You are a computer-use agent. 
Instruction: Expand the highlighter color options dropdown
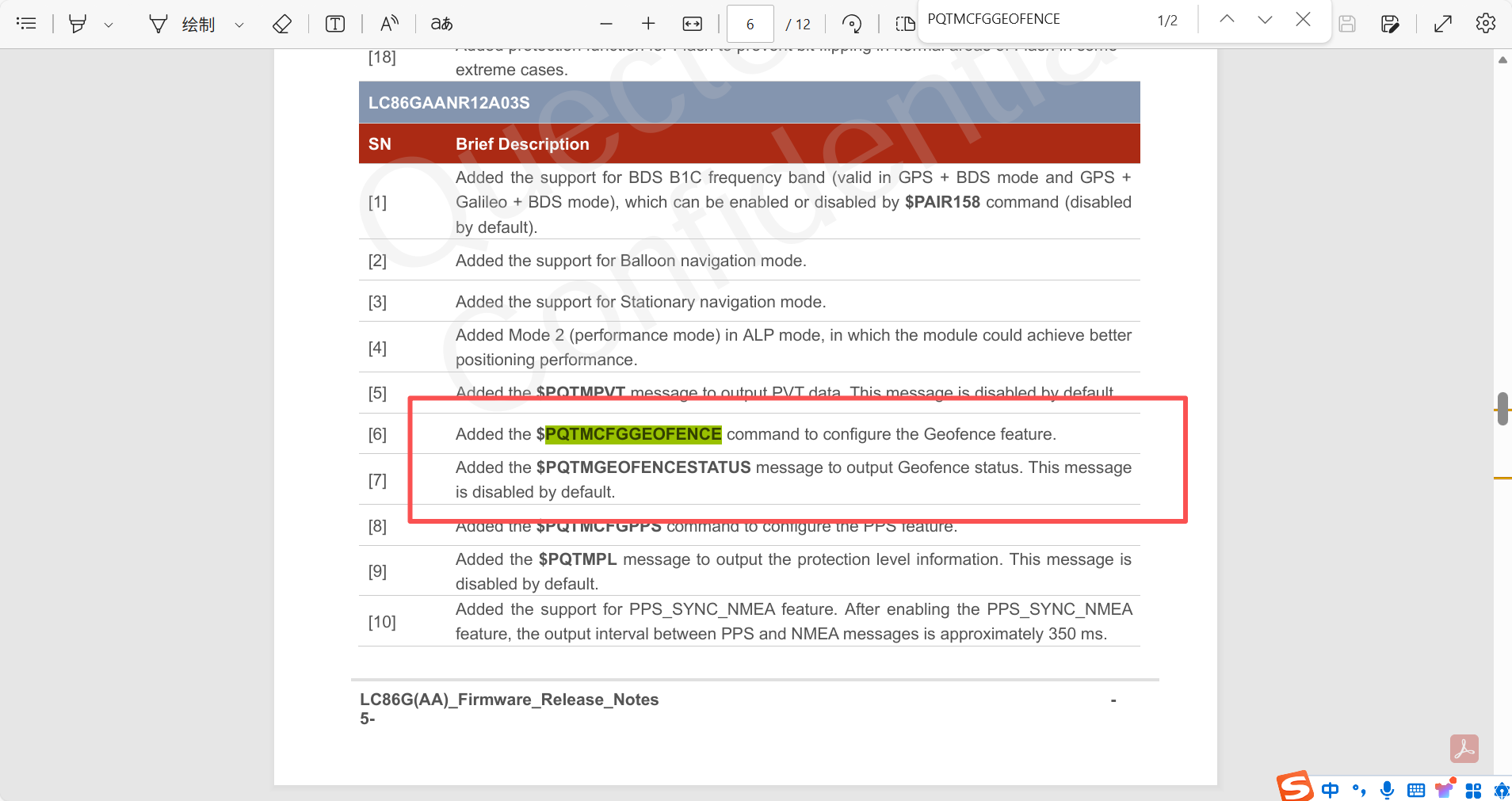(109, 25)
